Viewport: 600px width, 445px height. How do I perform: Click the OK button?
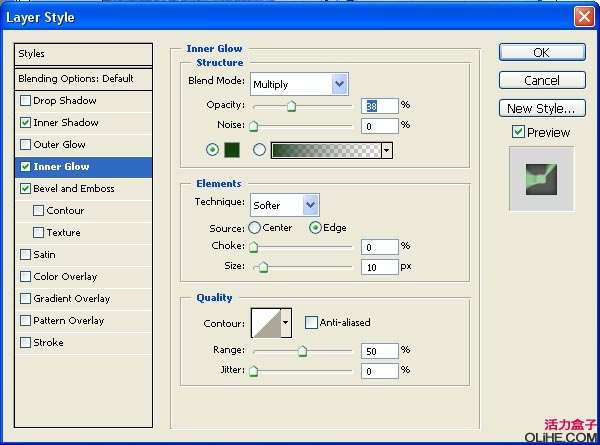[541, 52]
